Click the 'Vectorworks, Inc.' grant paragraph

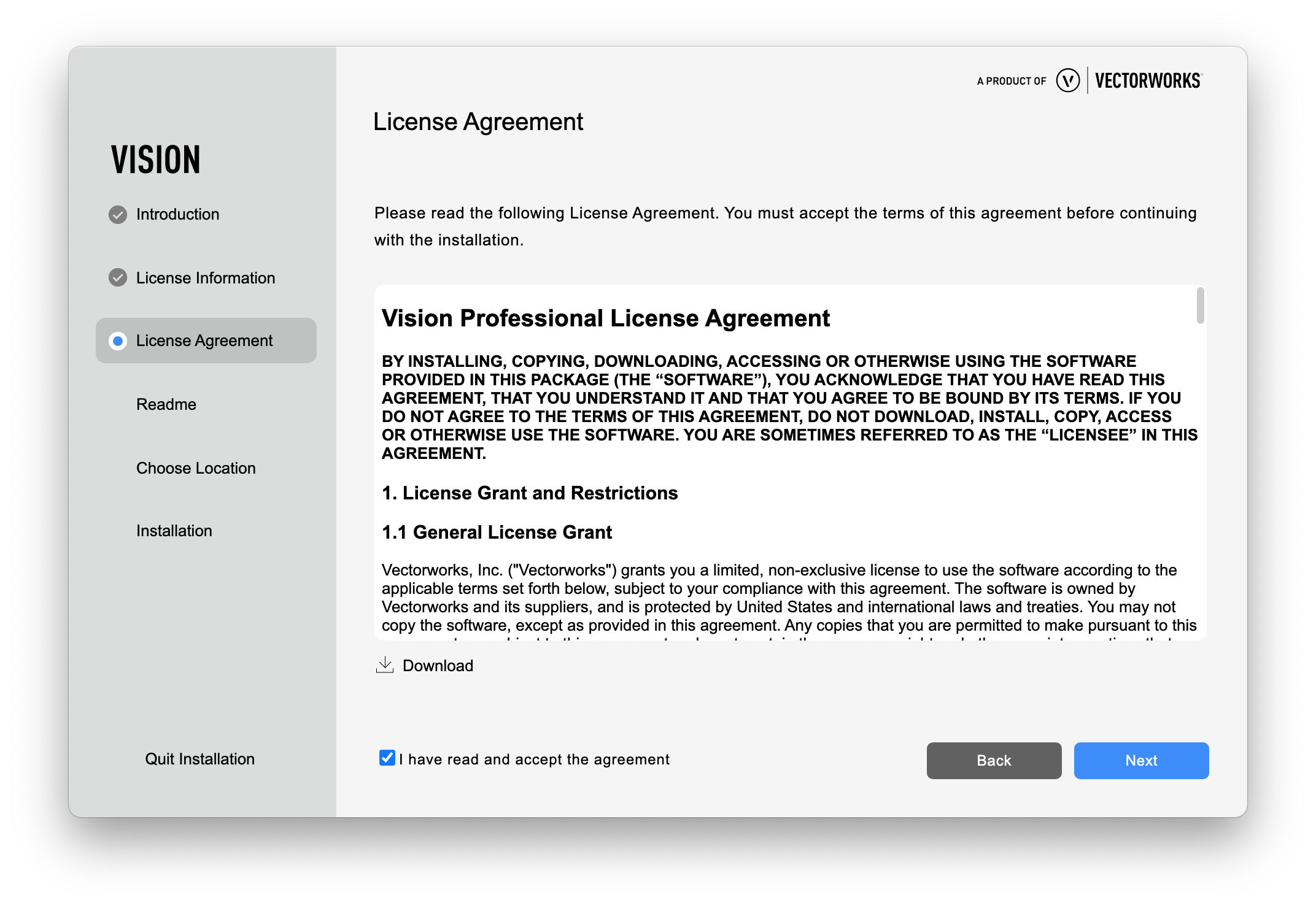tap(789, 601)
